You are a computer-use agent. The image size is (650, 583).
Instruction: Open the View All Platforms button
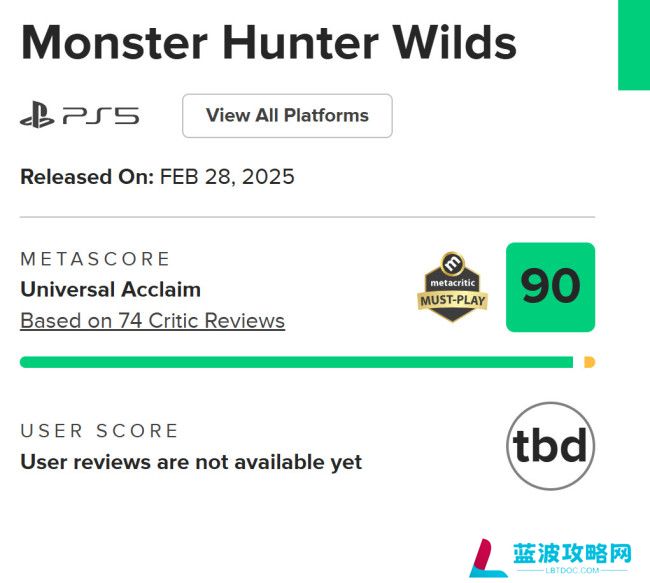click(287, 116)
